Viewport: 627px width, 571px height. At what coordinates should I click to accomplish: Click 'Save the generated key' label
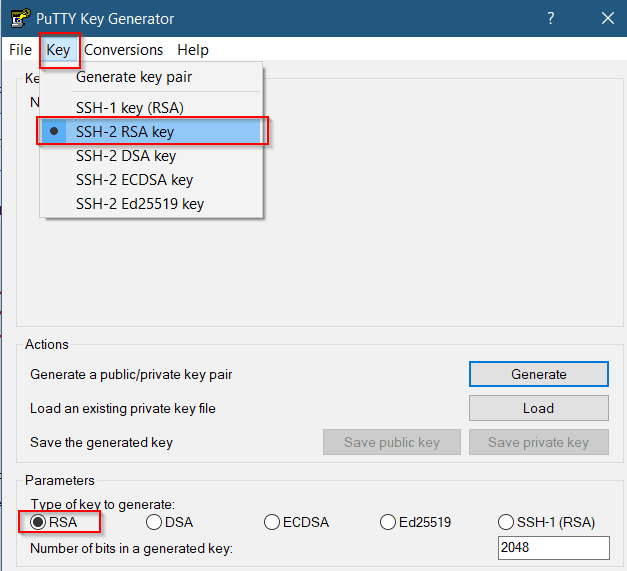click(x=102, y=443)
